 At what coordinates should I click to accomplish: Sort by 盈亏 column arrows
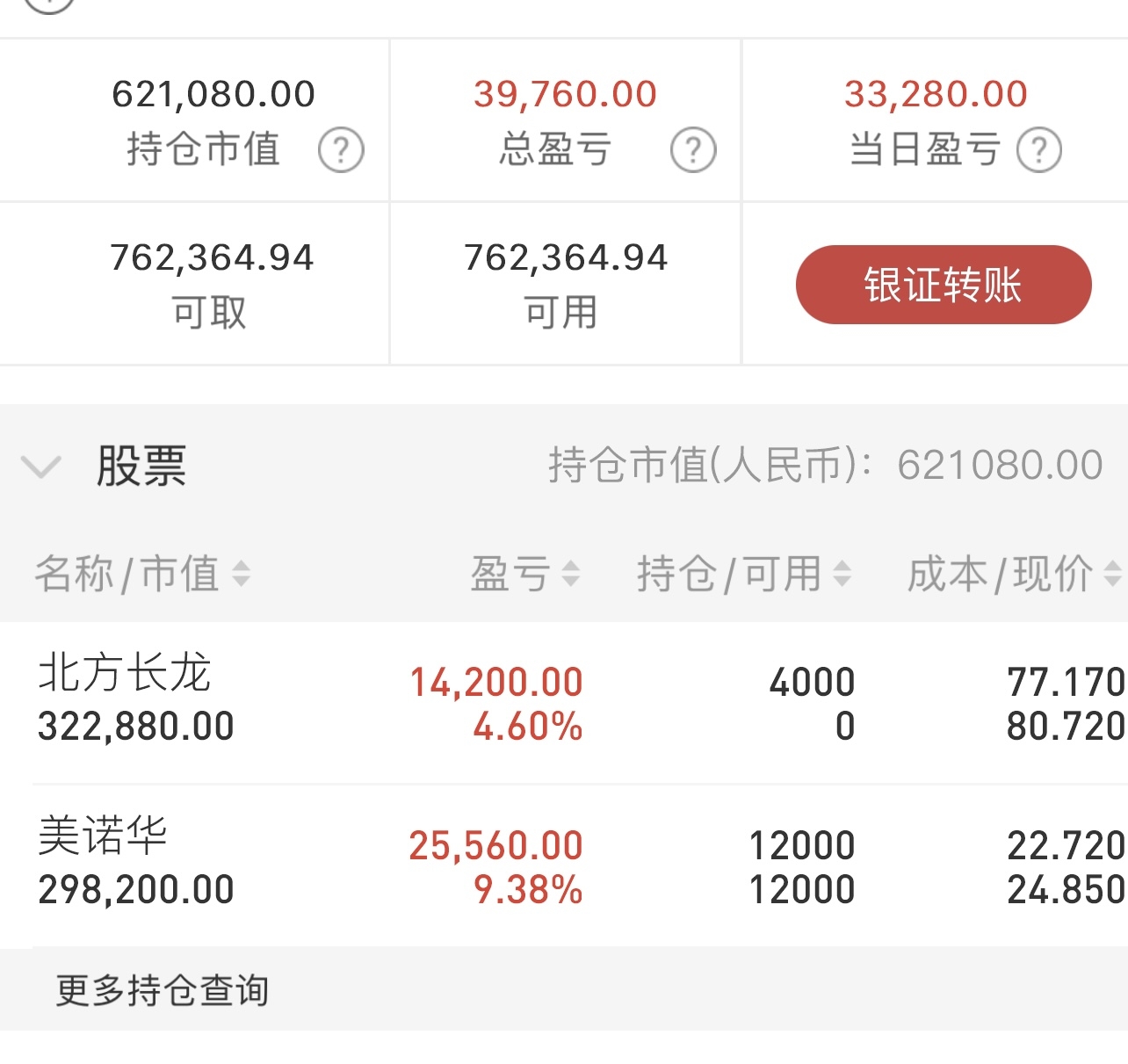click(571, 574)
